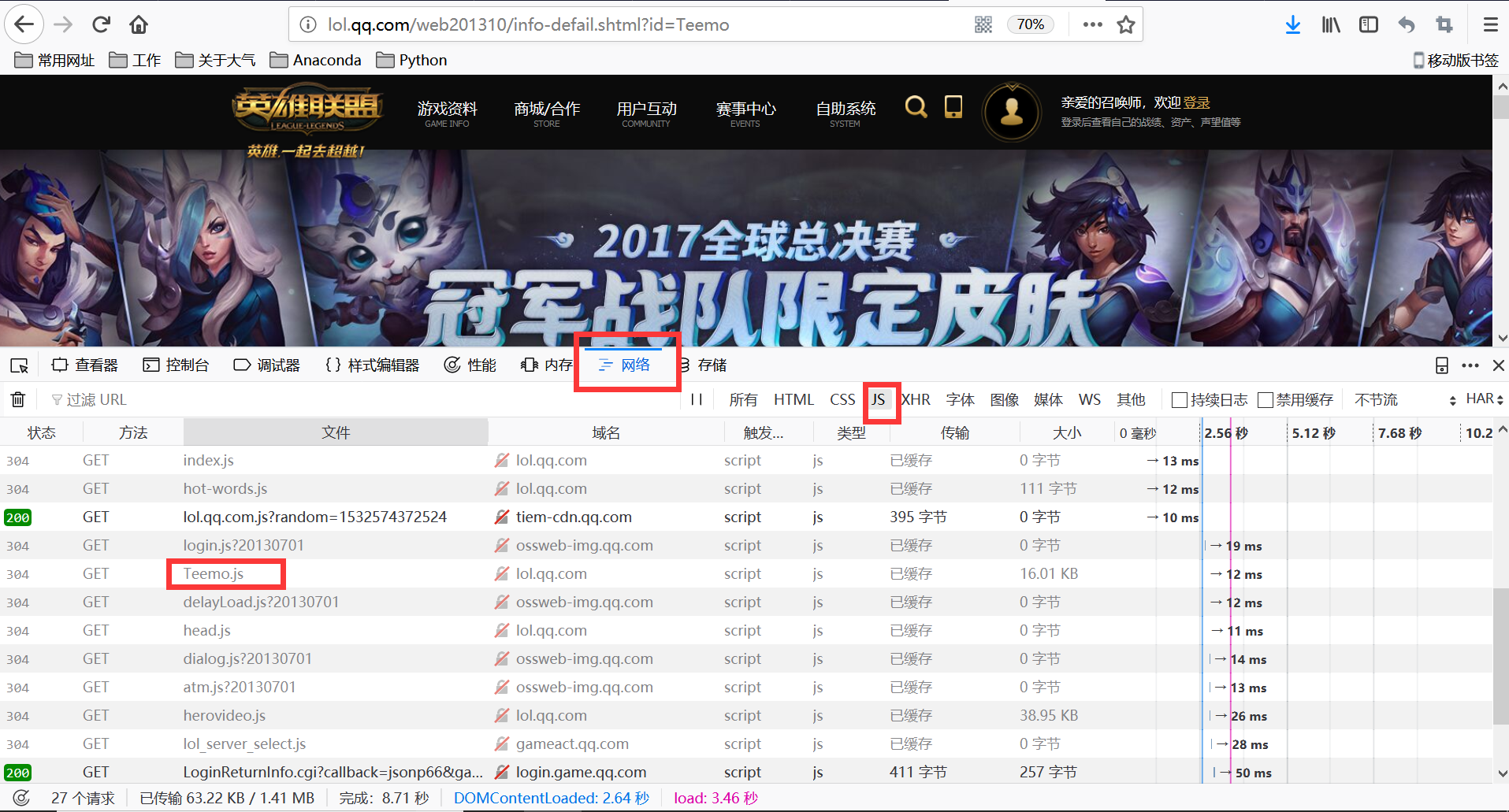Screen dimensions: 1509x812
Task: Bookmark this page with the star
Action: coord(1126,24)
